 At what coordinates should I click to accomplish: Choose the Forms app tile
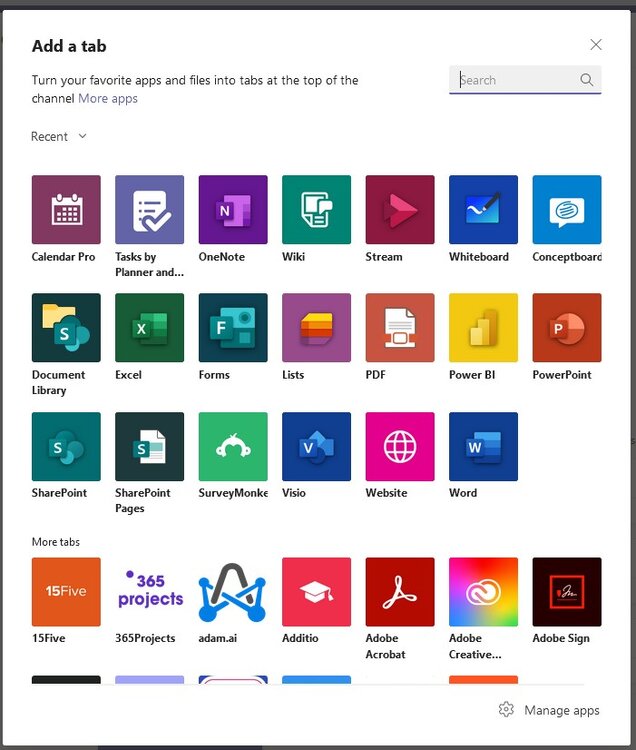point(233,328)
